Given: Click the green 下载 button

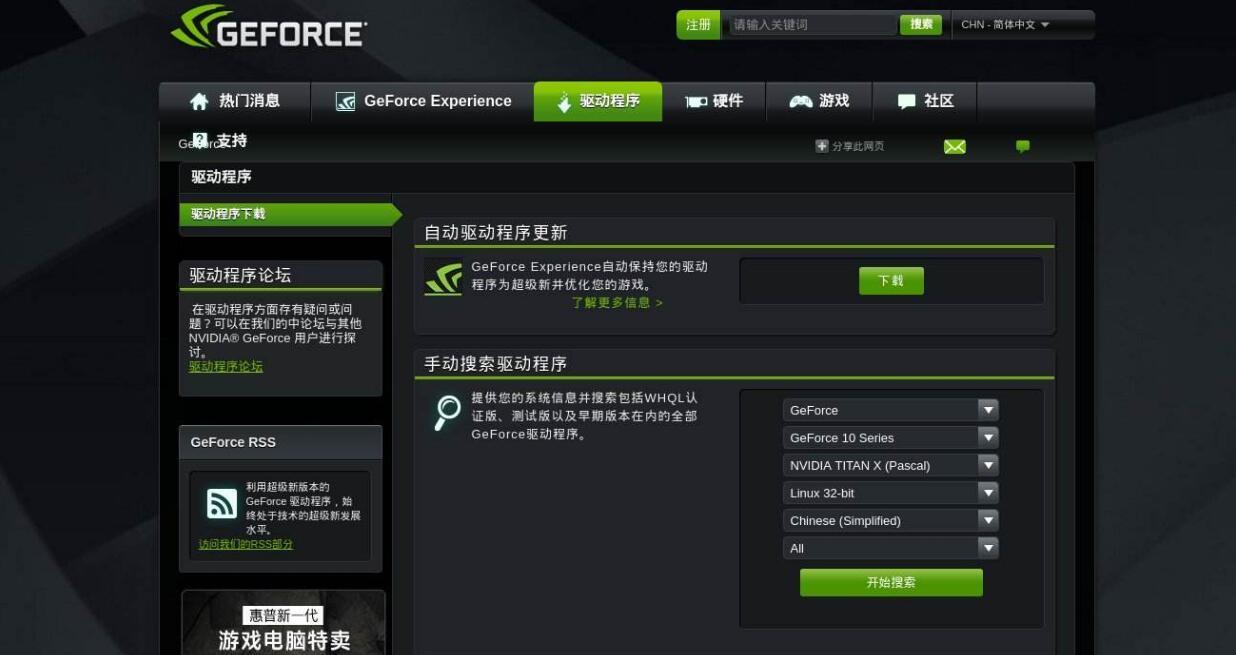Looking at the screenshot, I should pos(891,281).
